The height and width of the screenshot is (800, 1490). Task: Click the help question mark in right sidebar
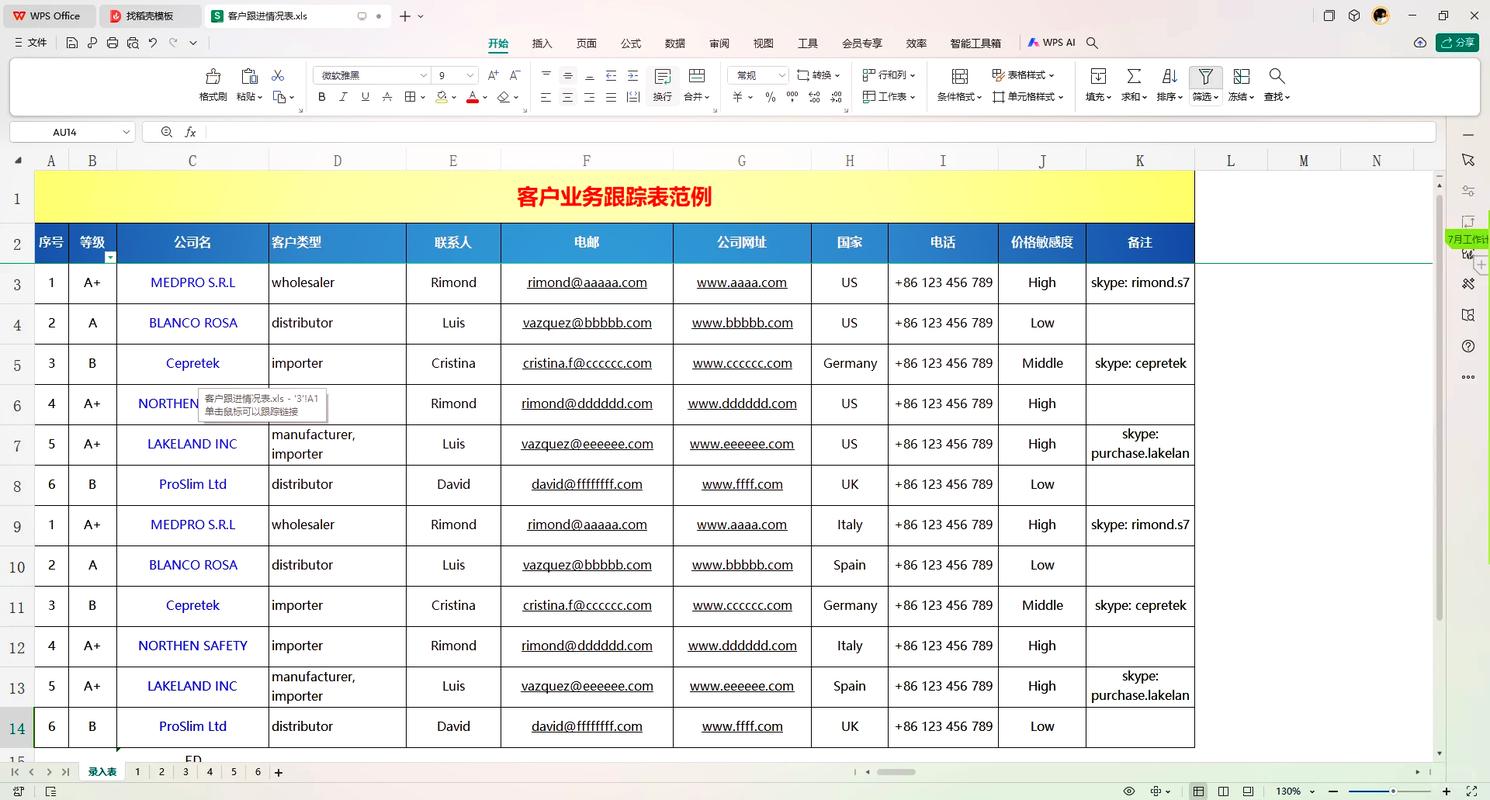pyautogui.click(x=1468, y=346)
